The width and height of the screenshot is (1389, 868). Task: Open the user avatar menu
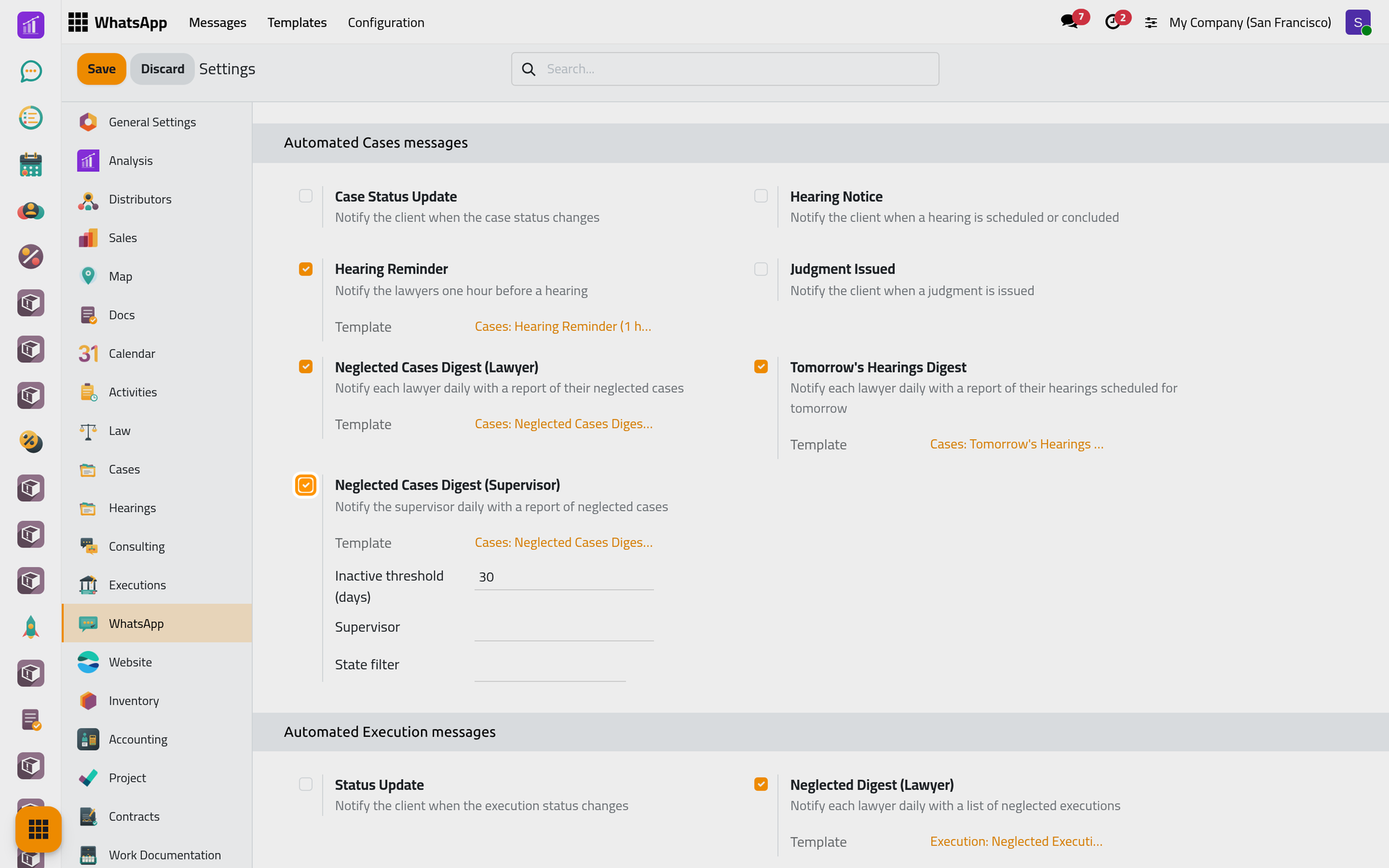tap(1358, 22)
